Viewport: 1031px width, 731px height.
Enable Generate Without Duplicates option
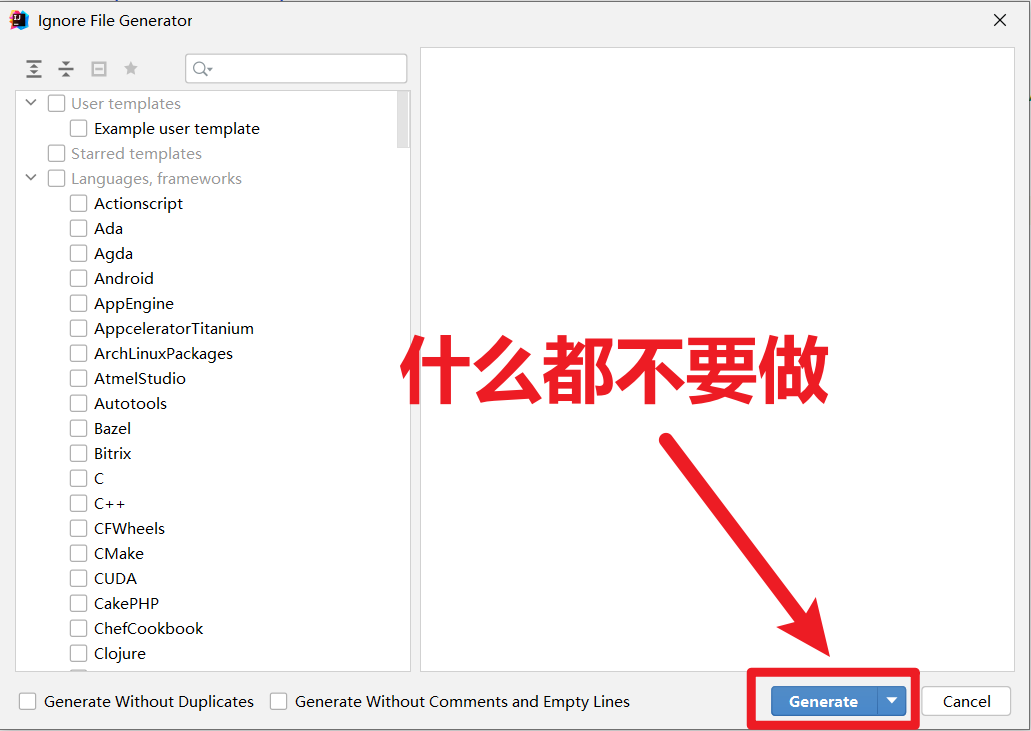point(28,701)
